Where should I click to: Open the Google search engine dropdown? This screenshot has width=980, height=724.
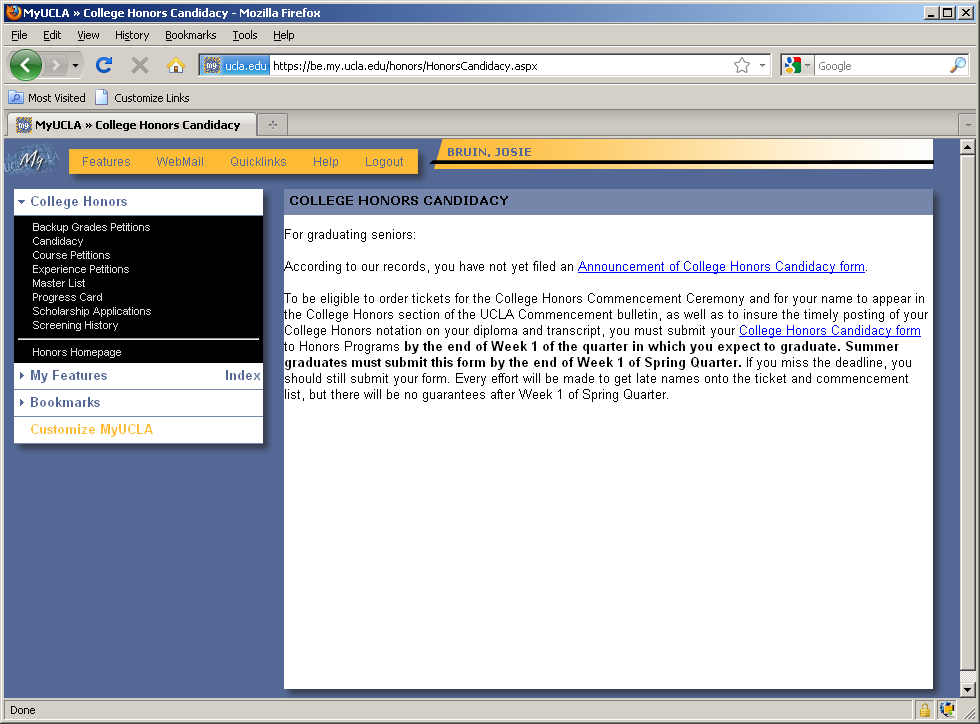click(x=798, y=66)
